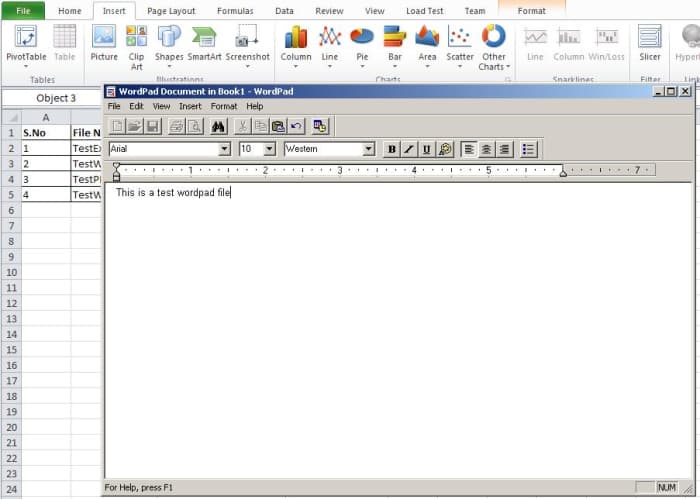700x499 pixels.
Task: Click the Find binoculars icon in WordPad
Action: tap(219, 126)
